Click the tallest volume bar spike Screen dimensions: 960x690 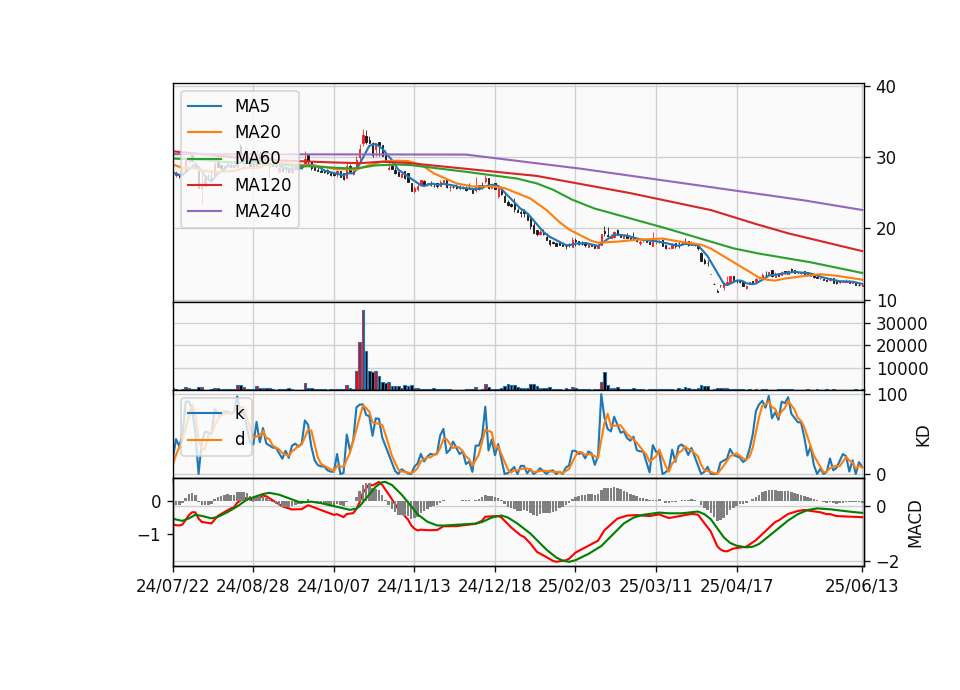pos(364,350)
